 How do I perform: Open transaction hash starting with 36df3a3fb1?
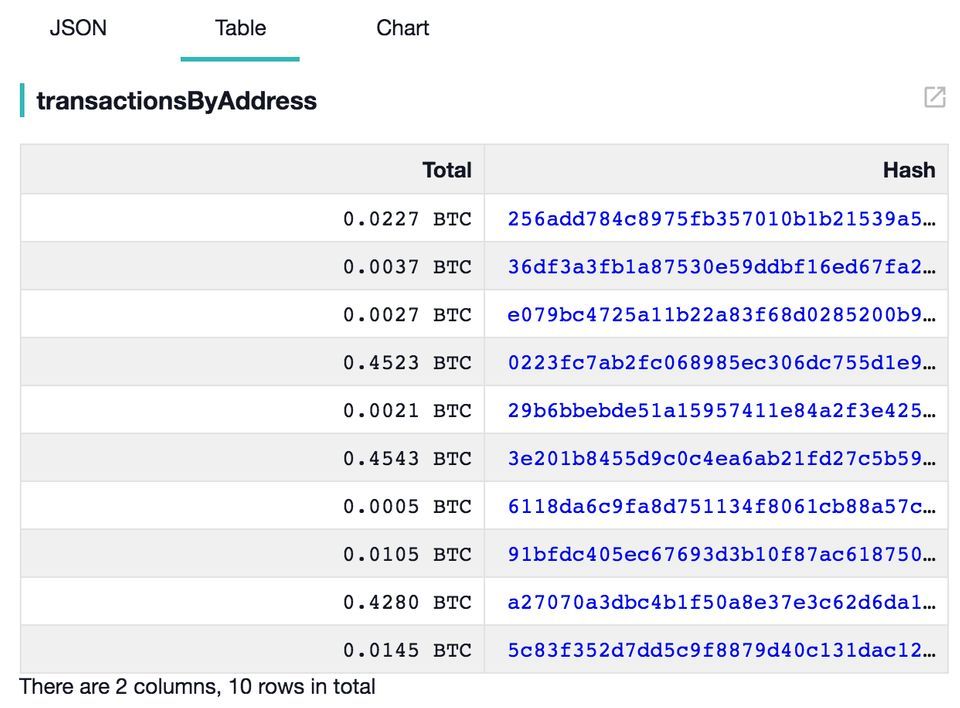[720, 267]
